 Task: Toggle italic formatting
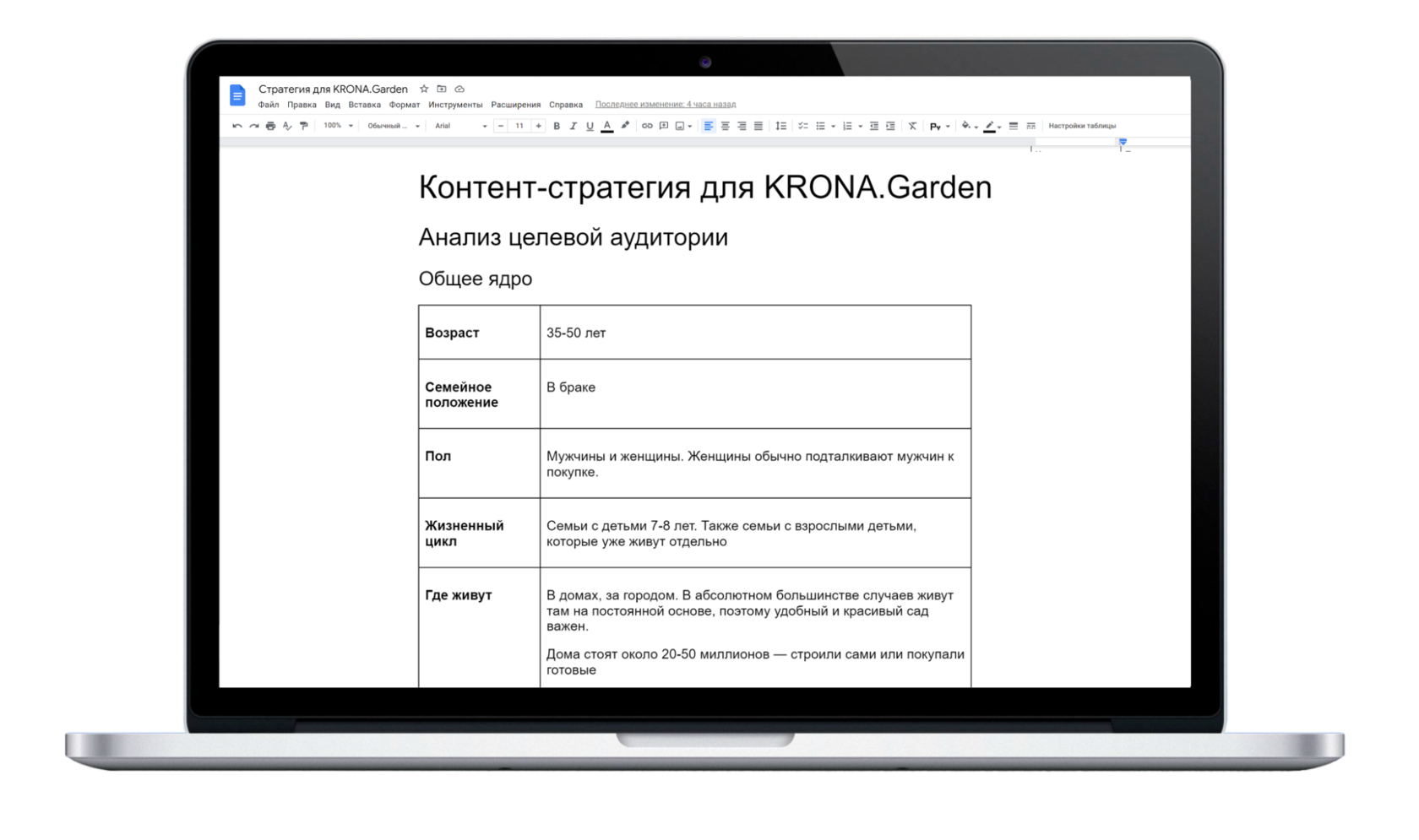(x=574, y=126)
